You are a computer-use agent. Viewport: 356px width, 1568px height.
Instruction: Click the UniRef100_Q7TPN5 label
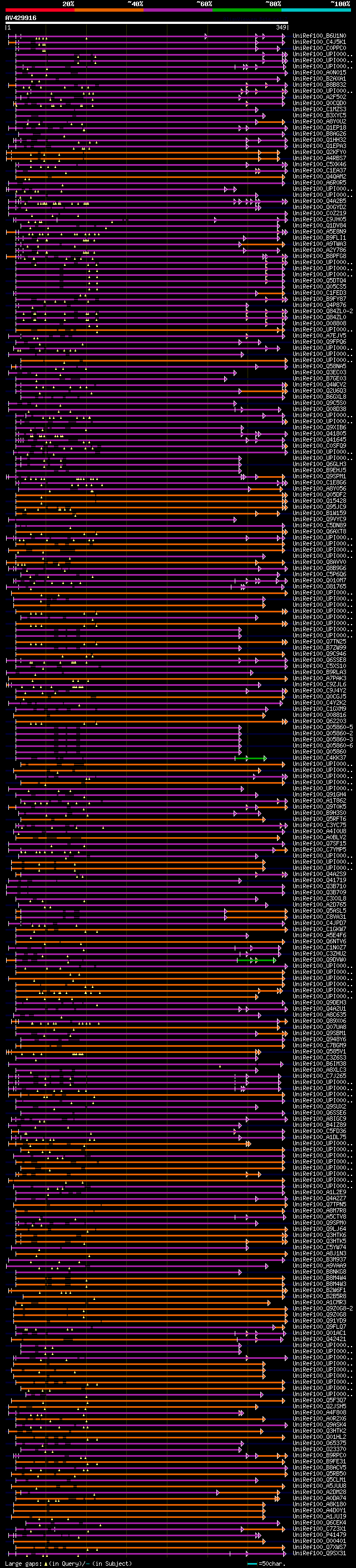pos(319,1205)
